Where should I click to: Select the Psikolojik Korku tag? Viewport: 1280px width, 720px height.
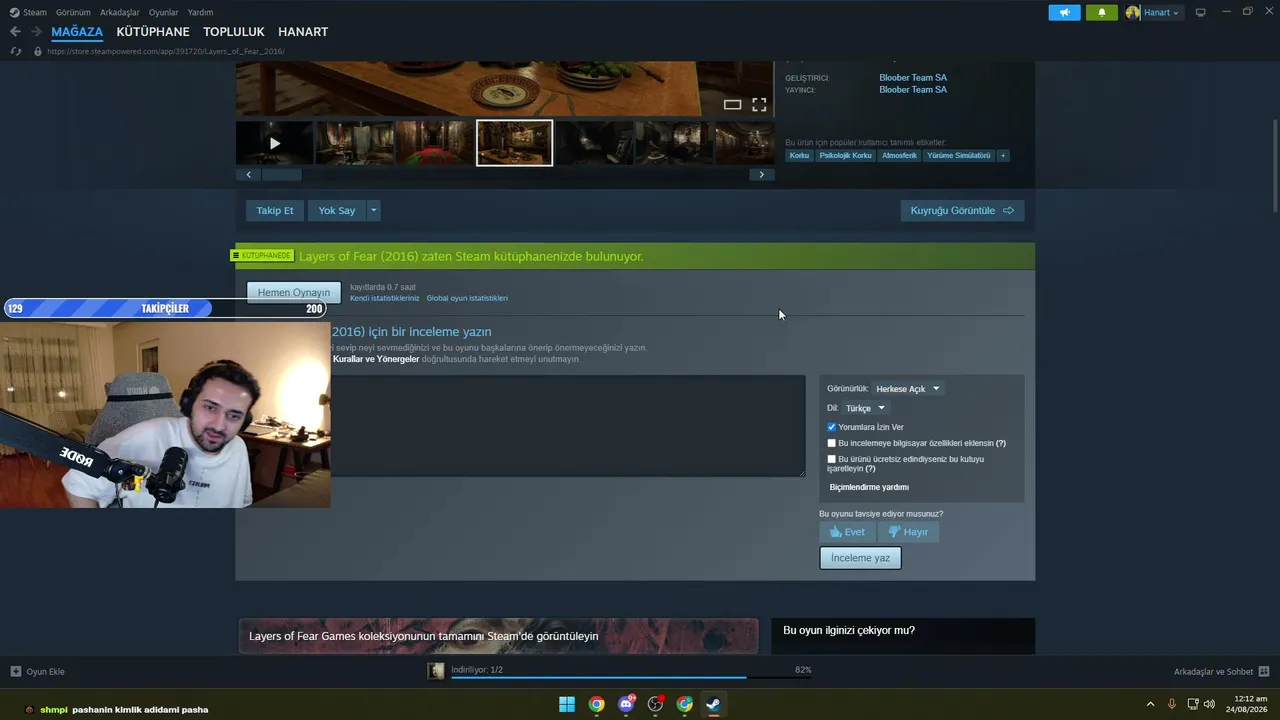coord(846,155)
